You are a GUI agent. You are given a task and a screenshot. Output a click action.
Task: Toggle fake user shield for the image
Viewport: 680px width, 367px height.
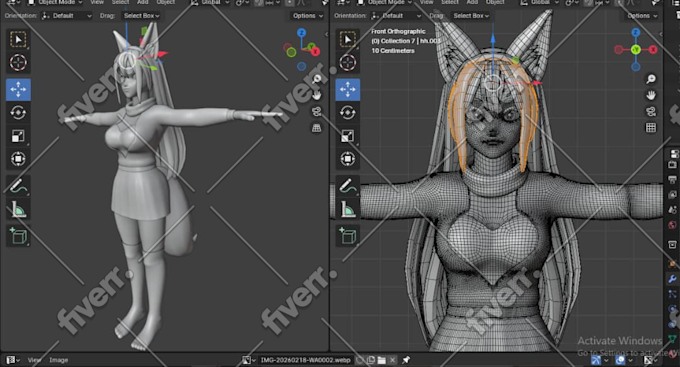(360, 360)
